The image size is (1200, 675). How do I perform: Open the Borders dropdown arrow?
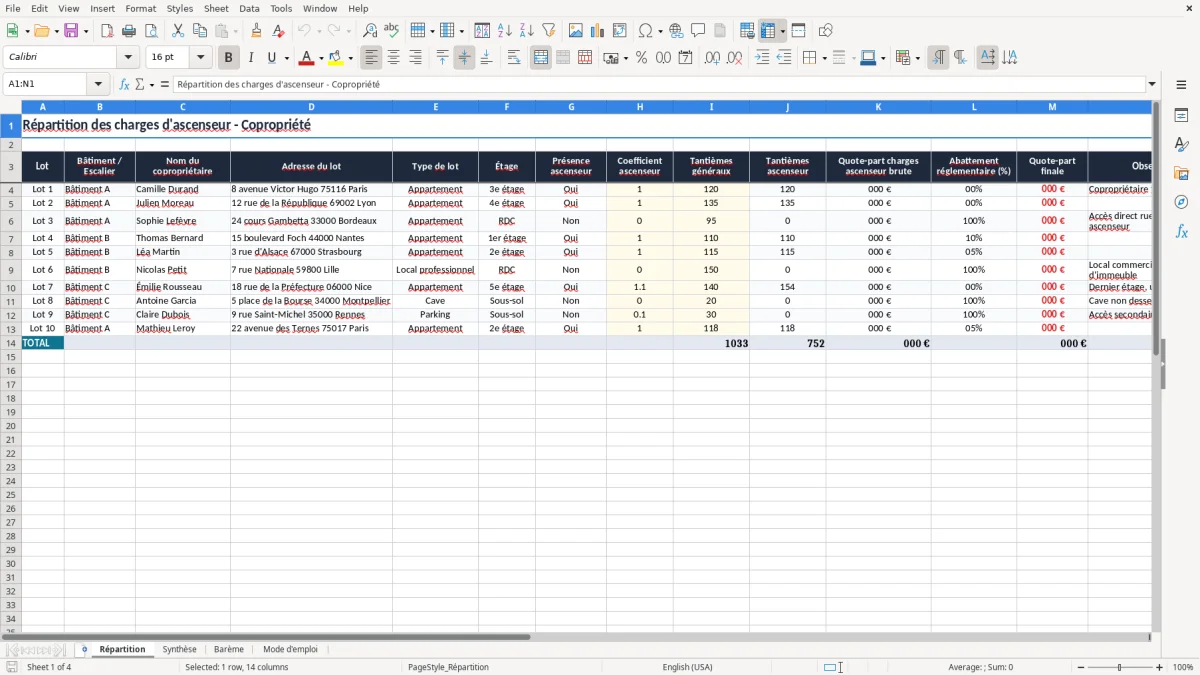[x=824, y=58]
